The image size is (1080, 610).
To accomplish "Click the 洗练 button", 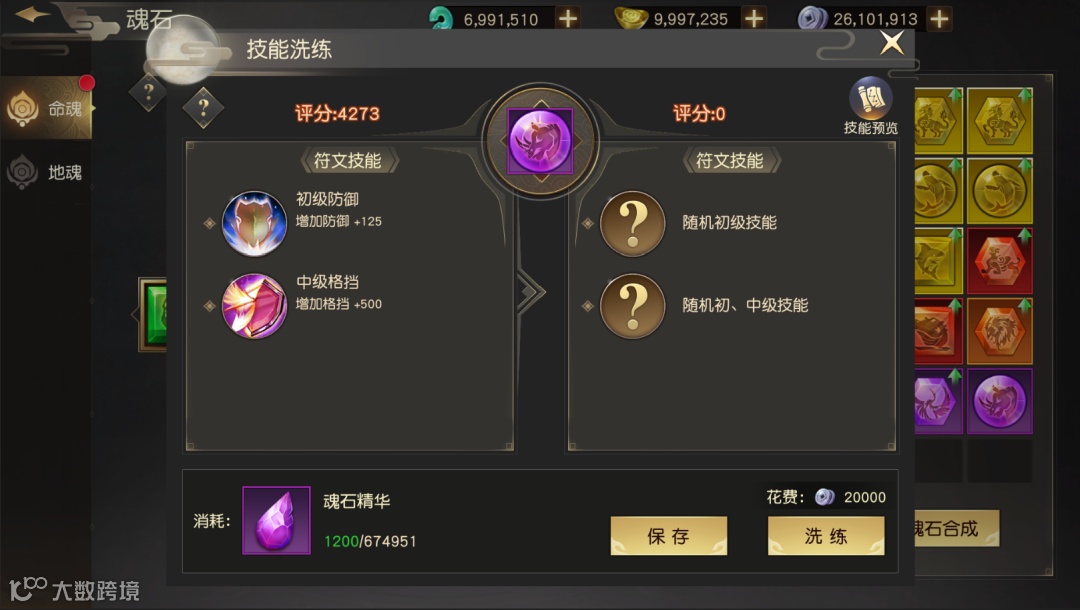I will point(826,536).
